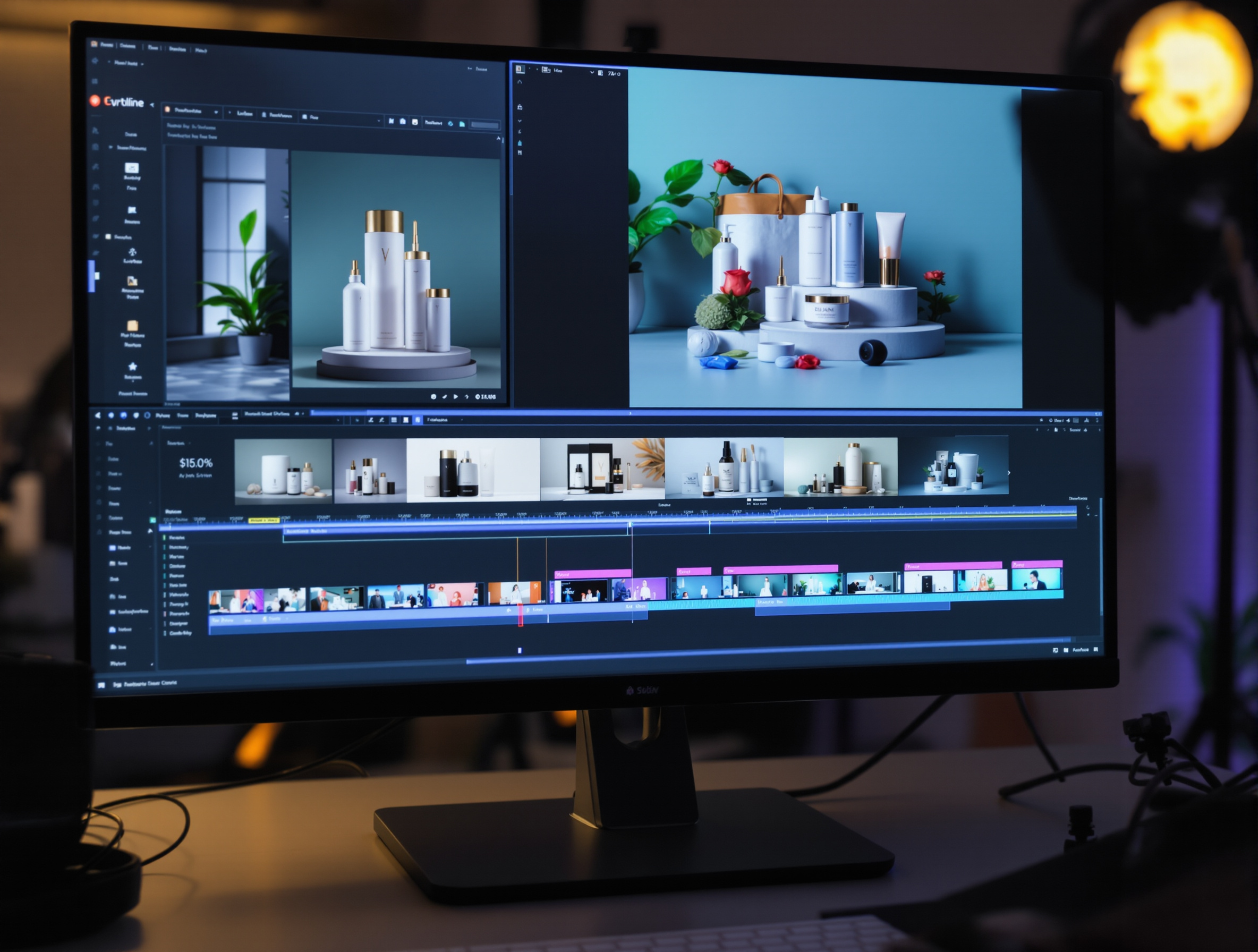
Task: Select the black bottle on white background thumbnail
Action: click(473, 470)
